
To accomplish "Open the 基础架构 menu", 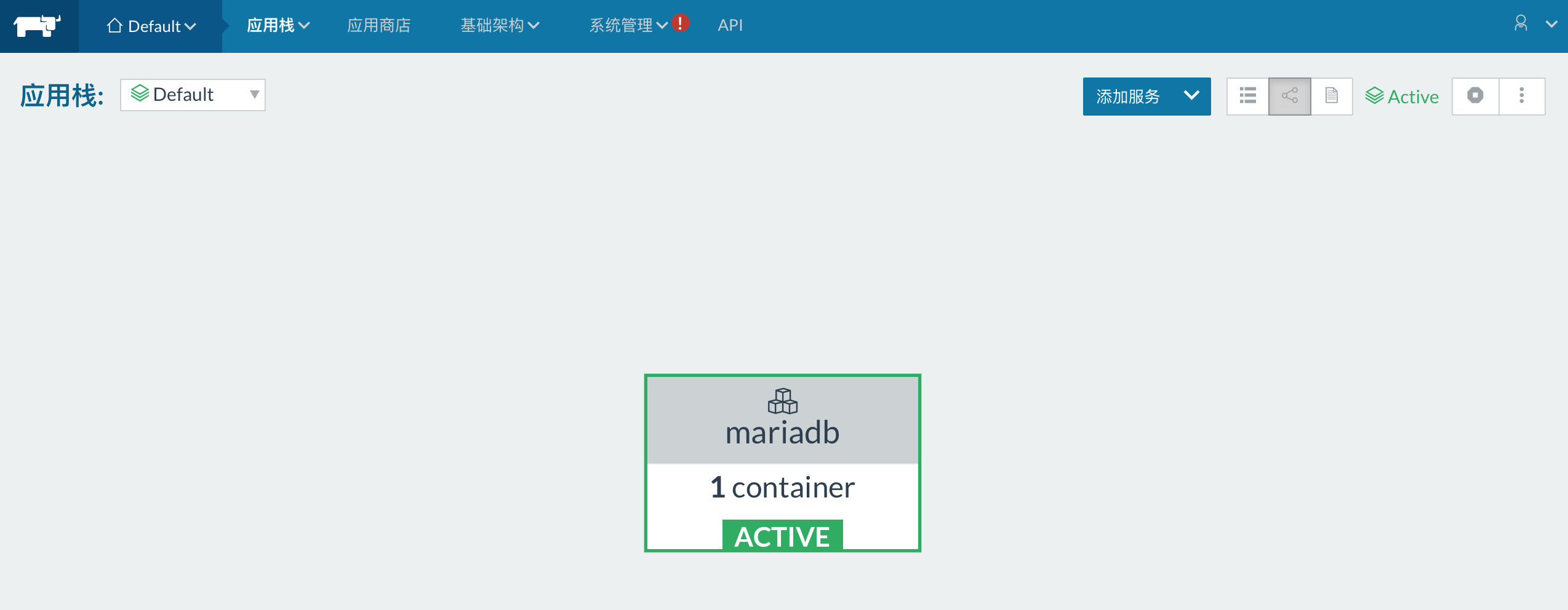I will [500, 26].
